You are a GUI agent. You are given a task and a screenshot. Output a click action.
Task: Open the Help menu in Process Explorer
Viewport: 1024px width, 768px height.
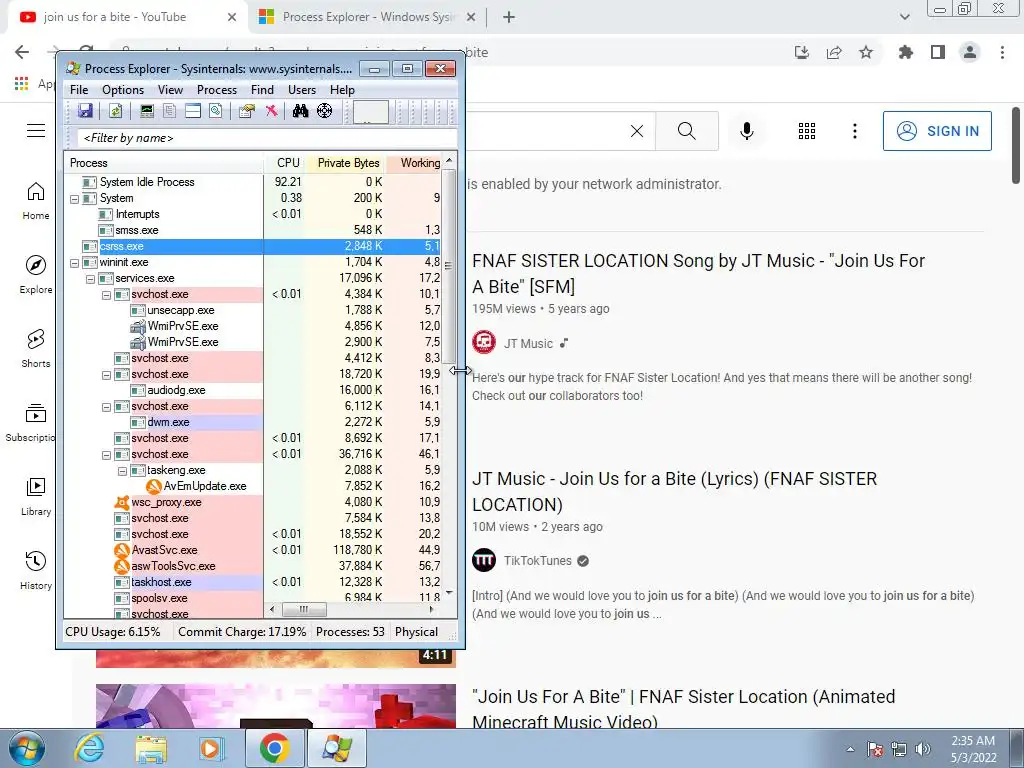coord(342,89)
